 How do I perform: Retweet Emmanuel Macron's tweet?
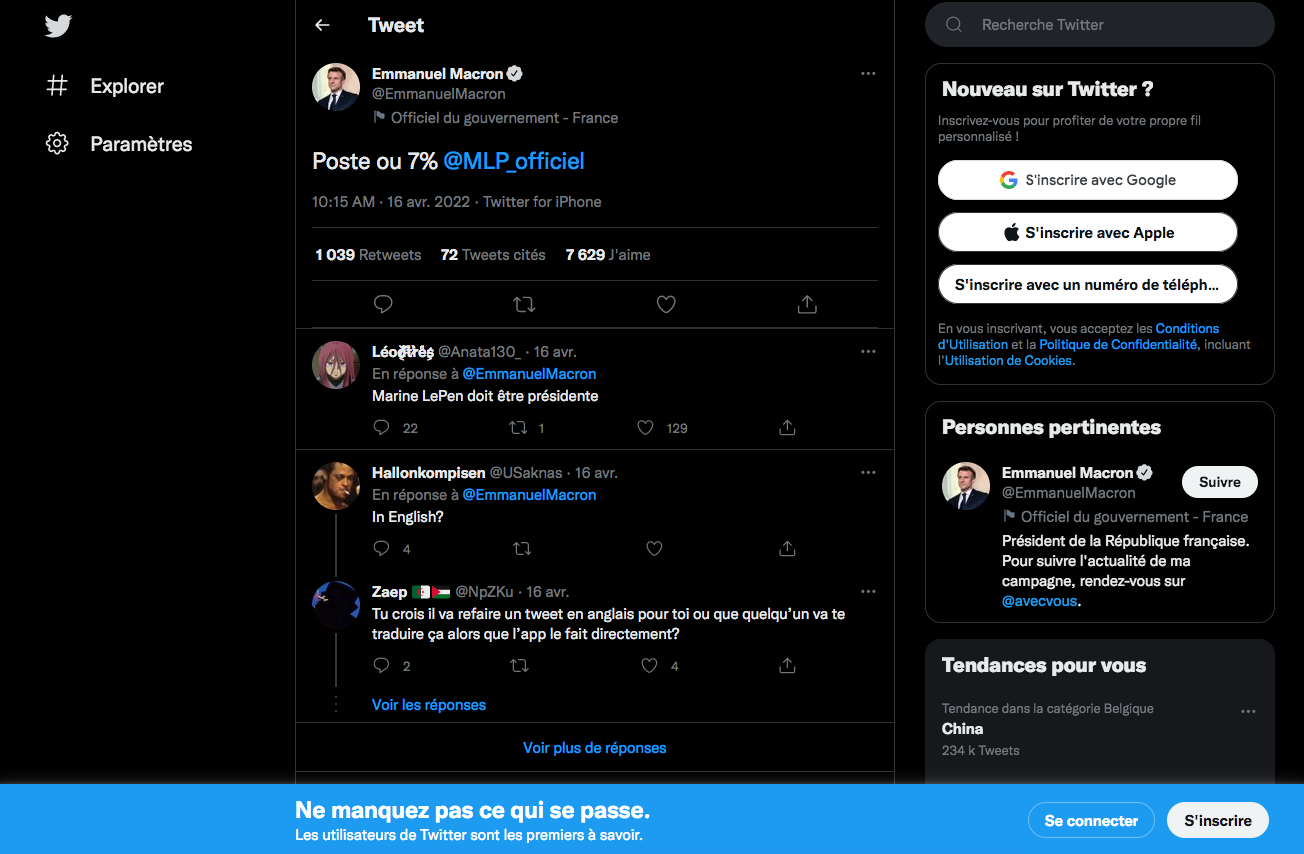click(524, 304)
